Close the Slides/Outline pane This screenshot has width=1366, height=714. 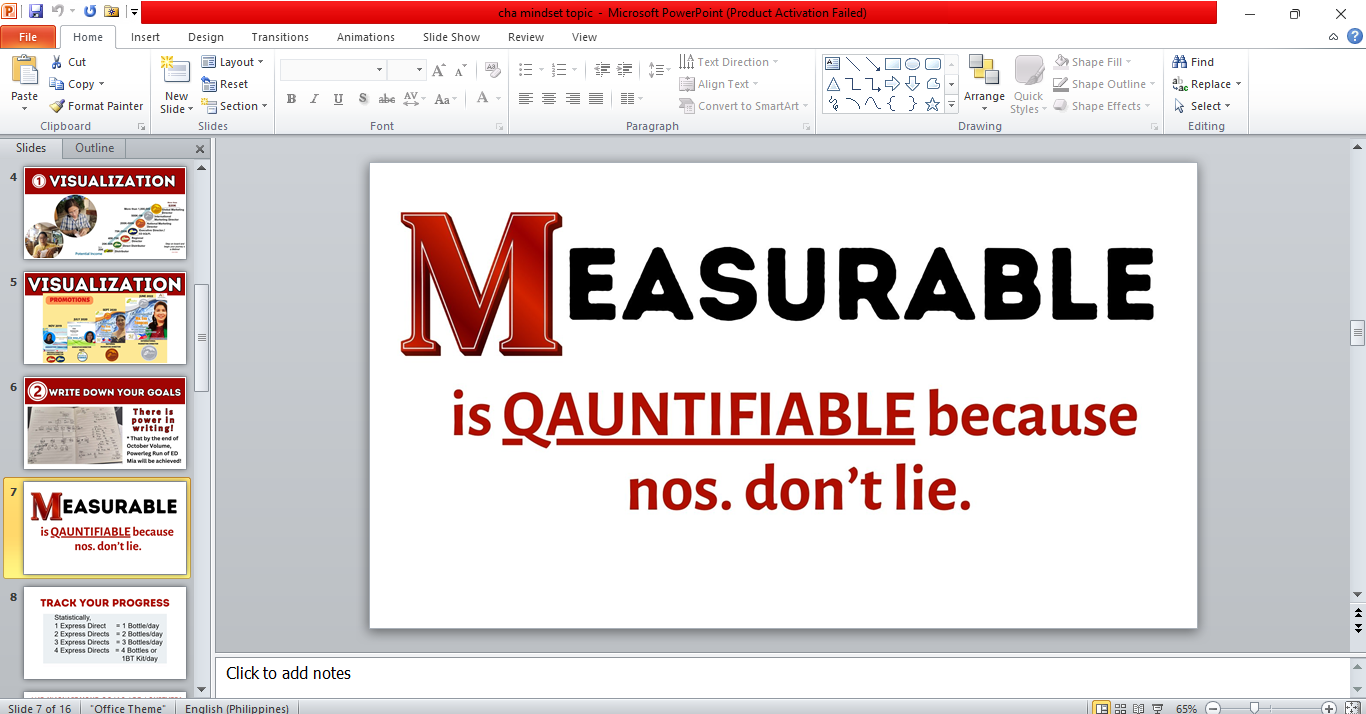click(200, 149)
